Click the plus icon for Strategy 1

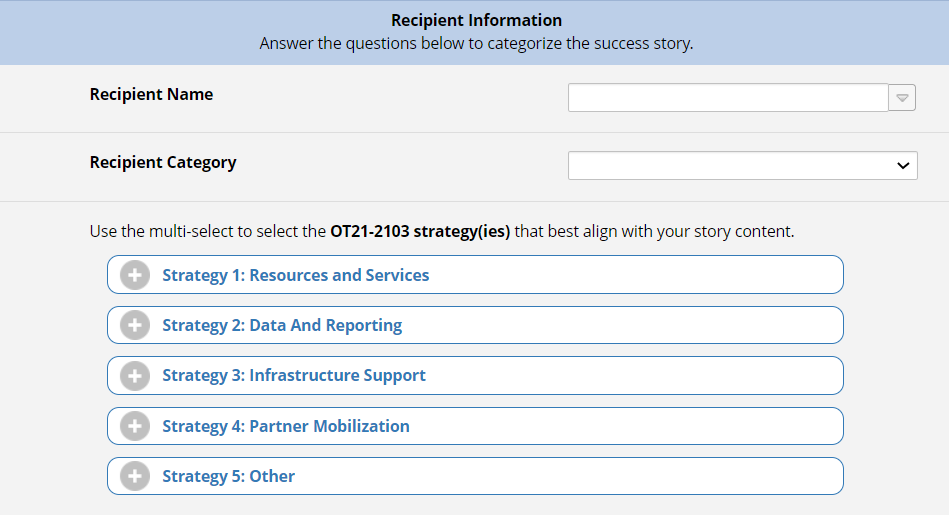[134, 275]
